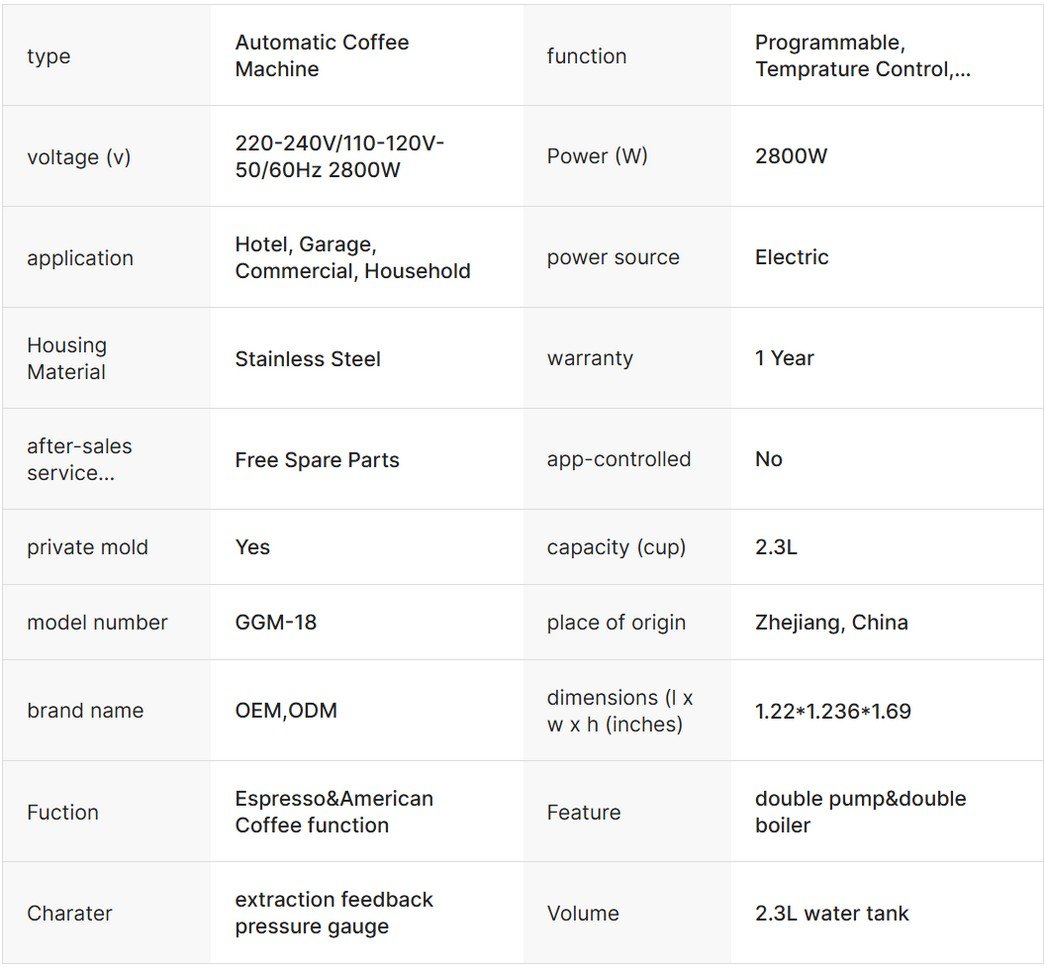Click the 'Free Spare Parts' value
This screenshot has width=1046, height=971.
point(316,460)
